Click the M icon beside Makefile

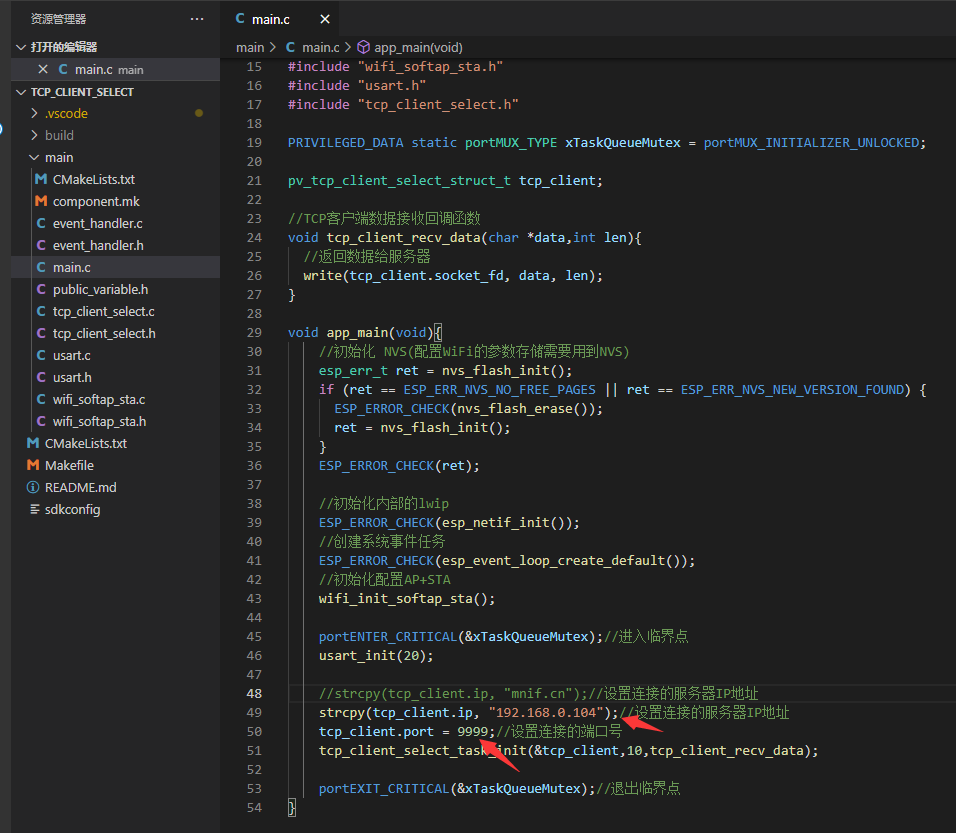point(33,465)
